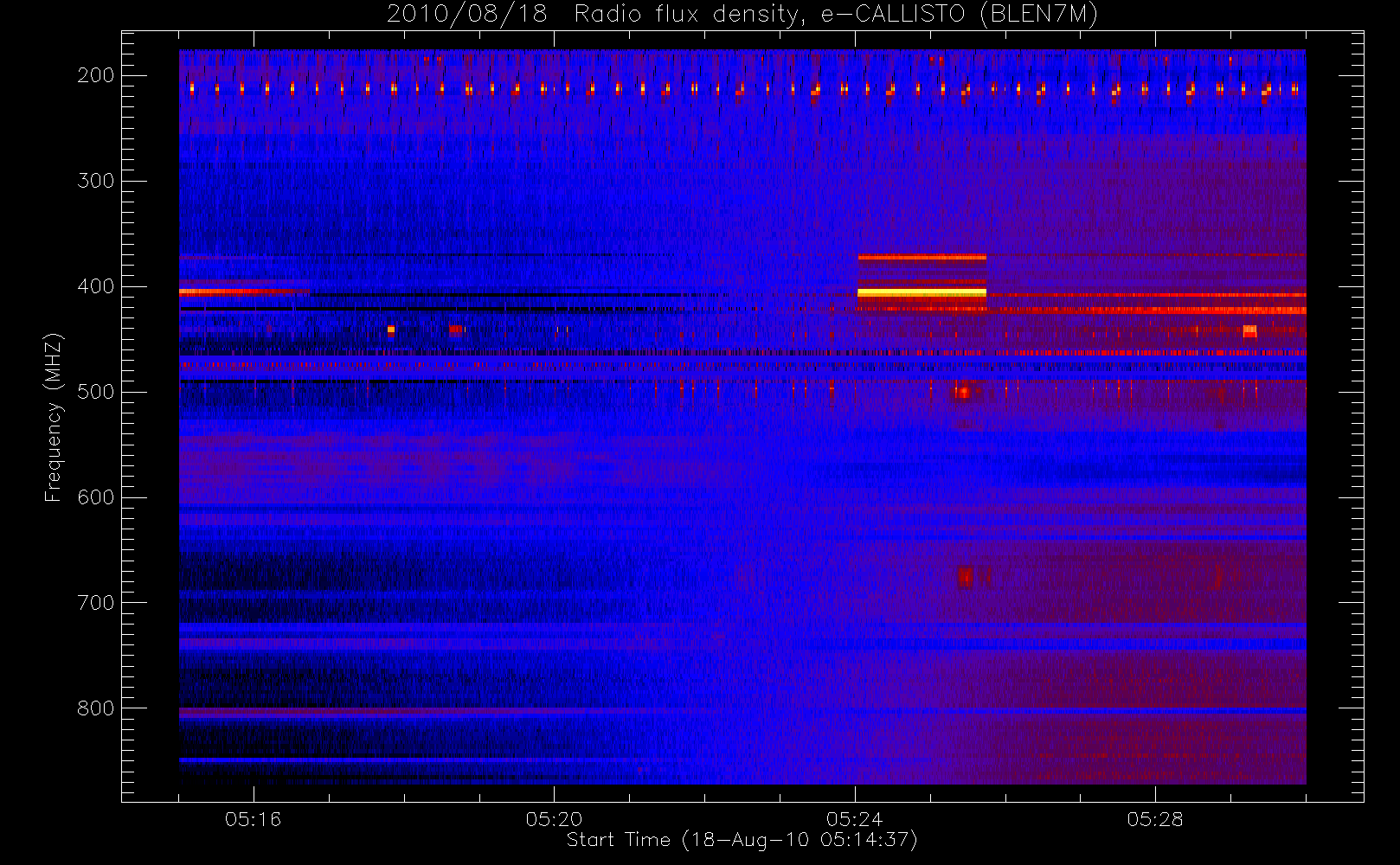Click the 05:20 time tick label
The width and height of the screenshot is (1400, 865).
pos(554,819)
